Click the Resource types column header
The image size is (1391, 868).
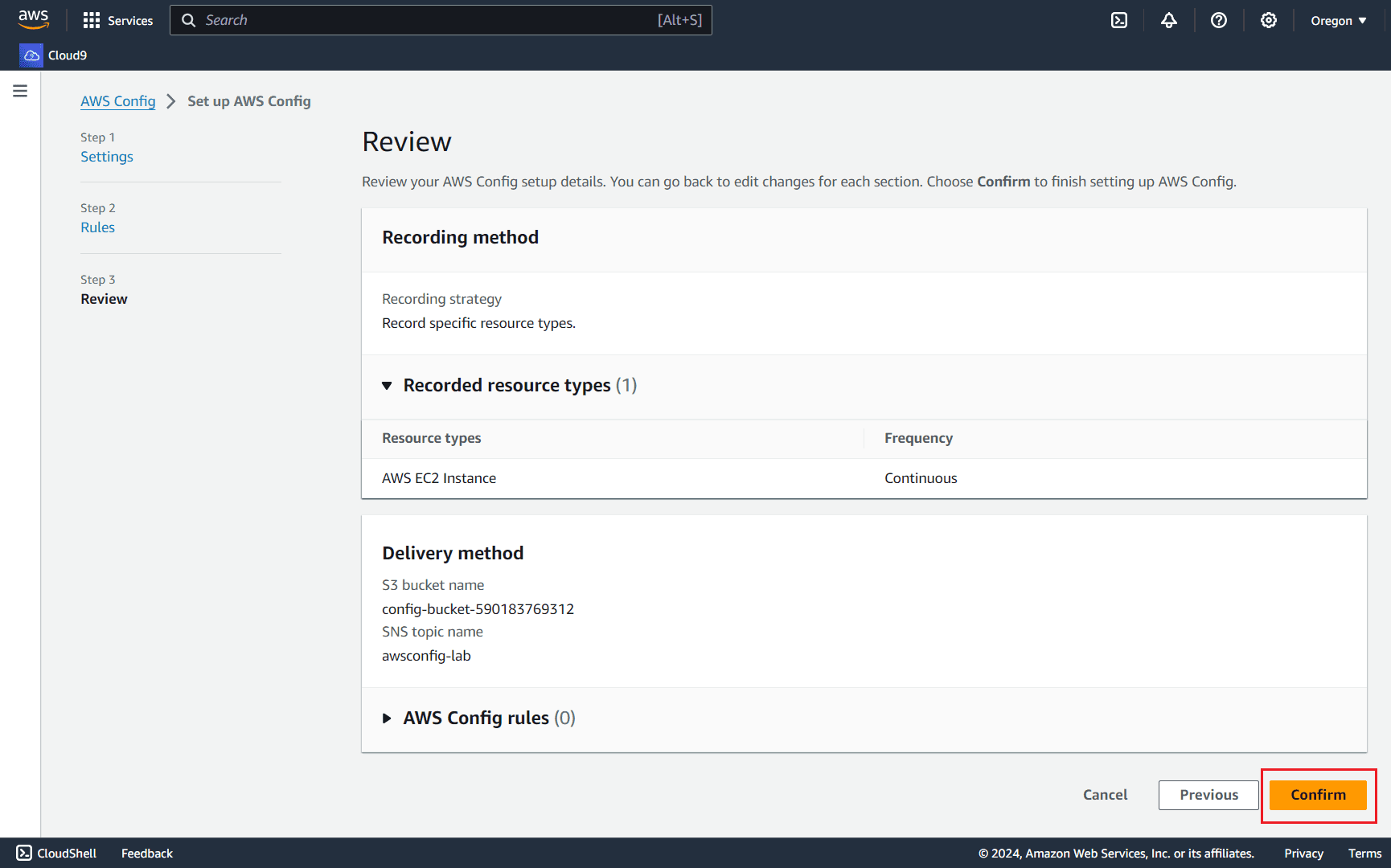coord(431,438)
